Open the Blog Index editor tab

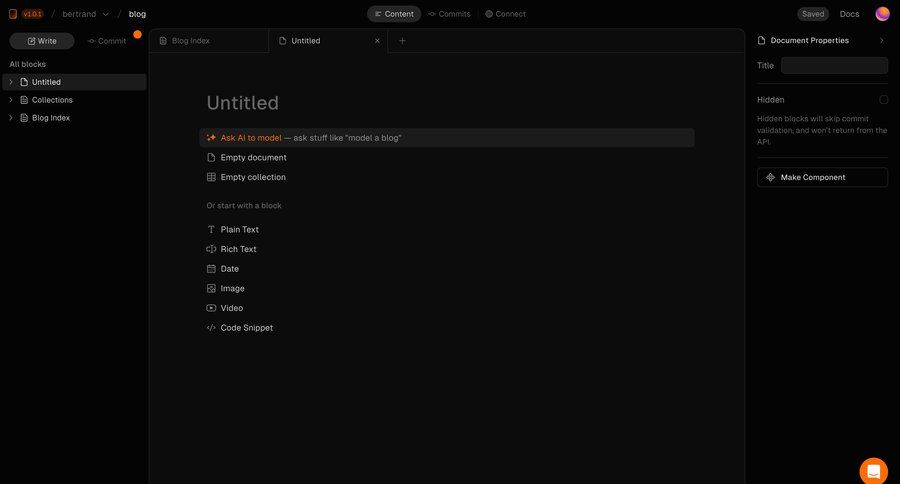(x=209, y=41)
